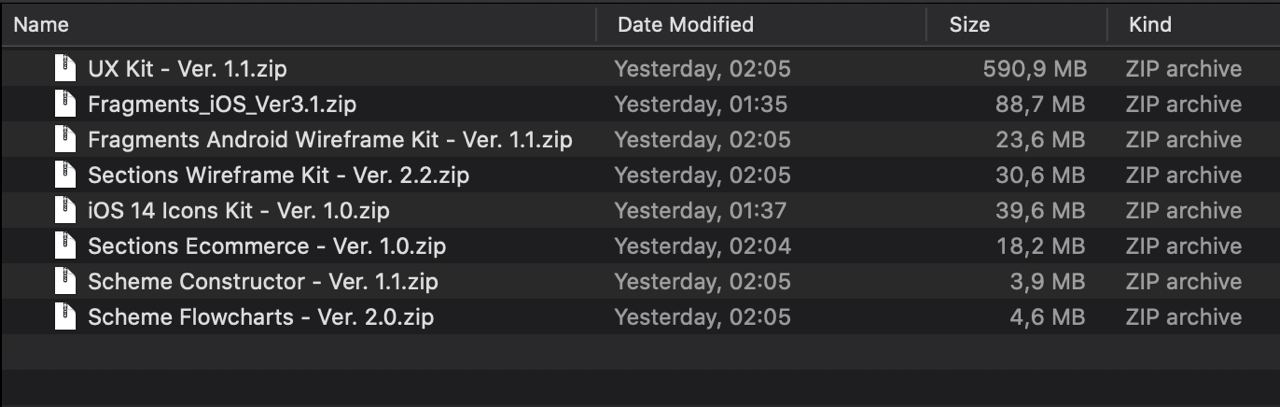Select the Scheme Flowcharts - Ver. 2.0.zip filename
The height and width of the screenshot is (407, 1280).
(260, 317)
